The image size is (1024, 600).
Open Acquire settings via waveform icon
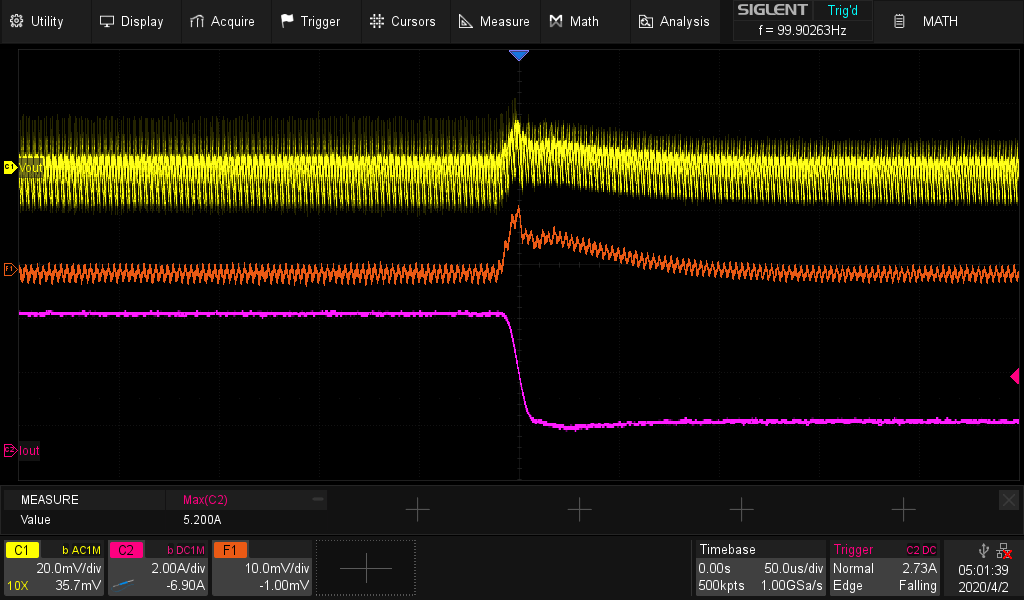tap(195, 20)
